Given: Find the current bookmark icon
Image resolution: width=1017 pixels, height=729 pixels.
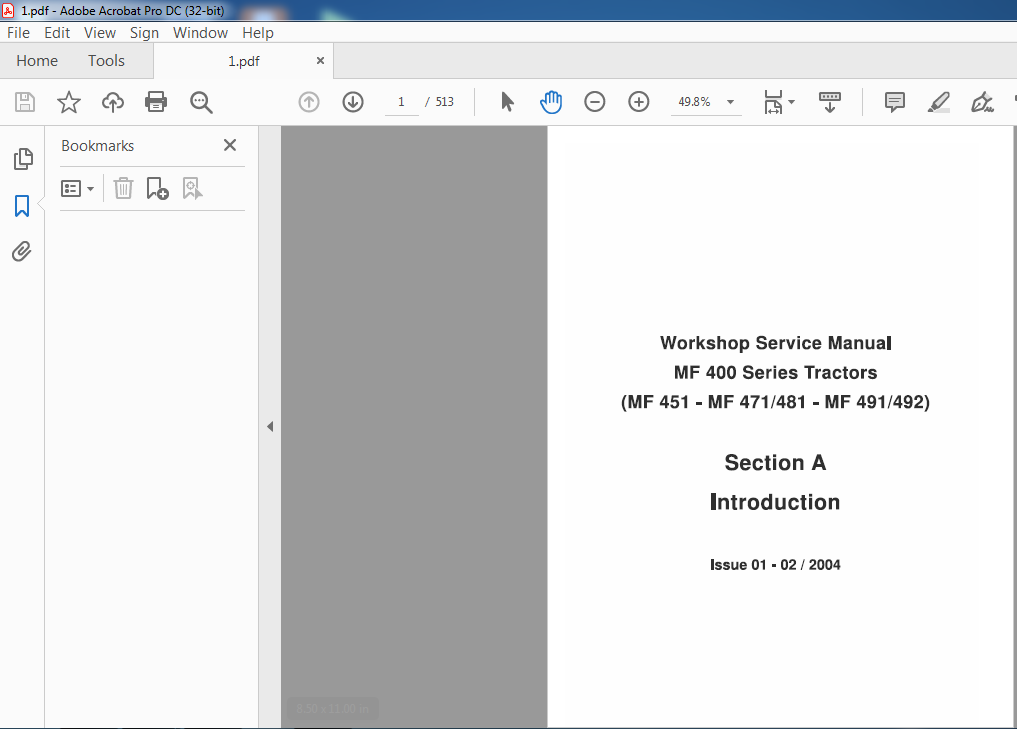Looking at the screenshot, I should click(192, 189).
